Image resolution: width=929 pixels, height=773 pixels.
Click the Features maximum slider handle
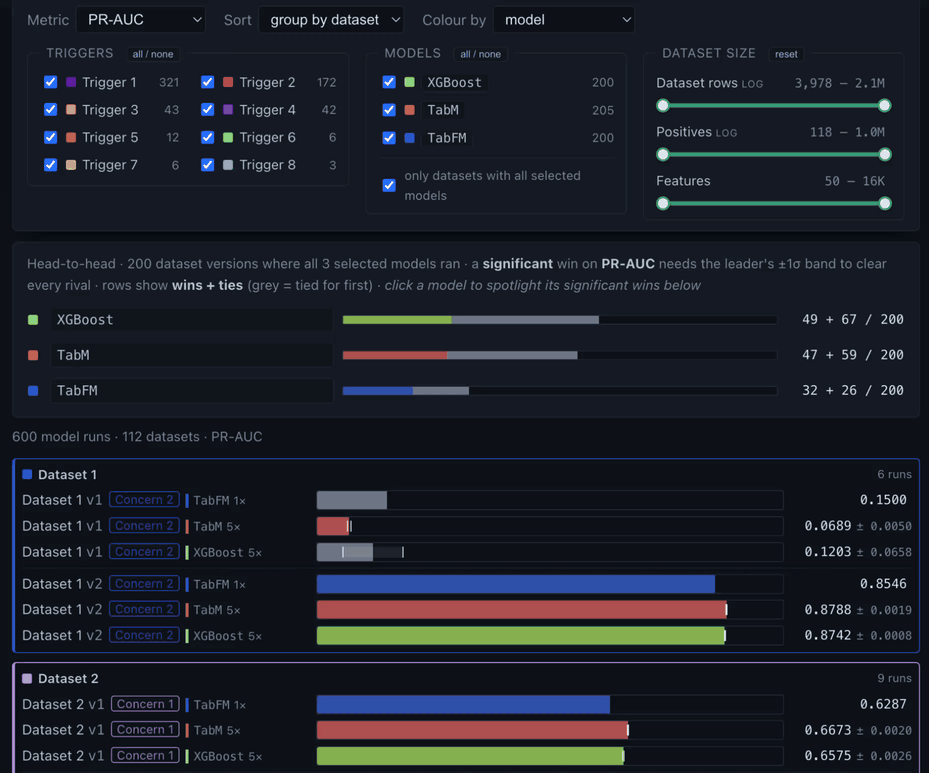point(885,204)
